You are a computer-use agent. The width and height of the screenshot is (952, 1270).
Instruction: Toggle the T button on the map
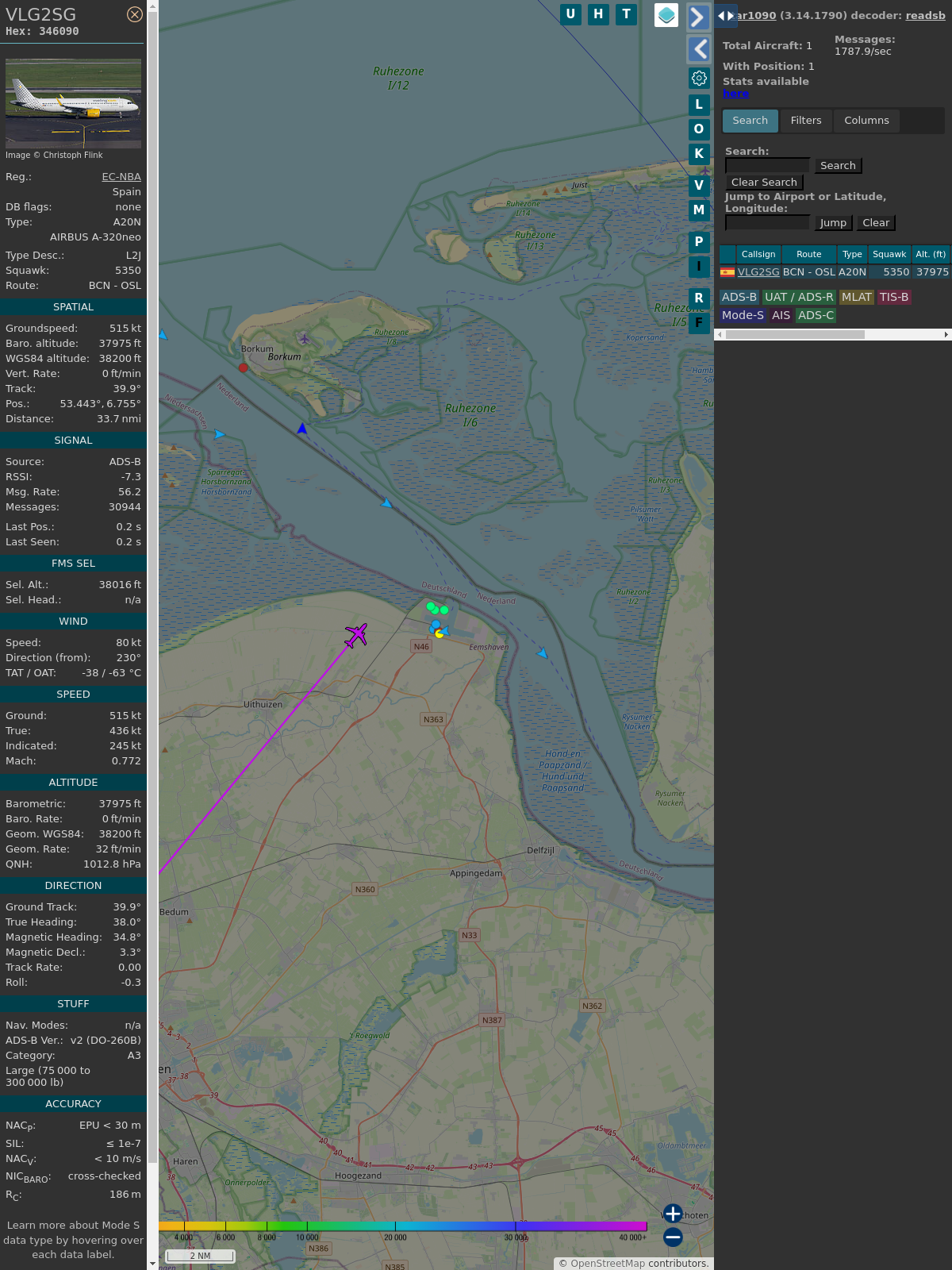coord(627,14)
